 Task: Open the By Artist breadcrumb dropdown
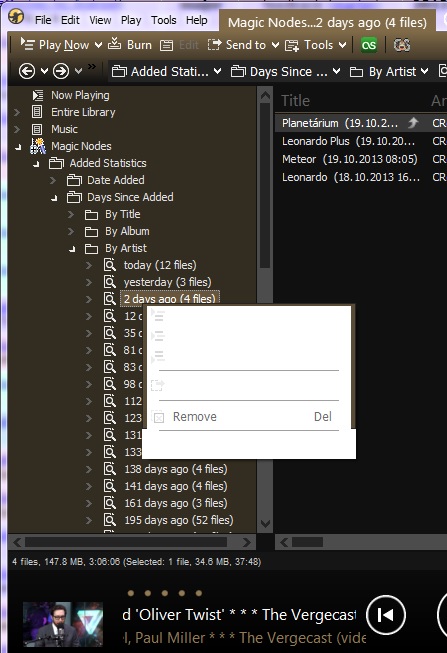coord(425,72)
